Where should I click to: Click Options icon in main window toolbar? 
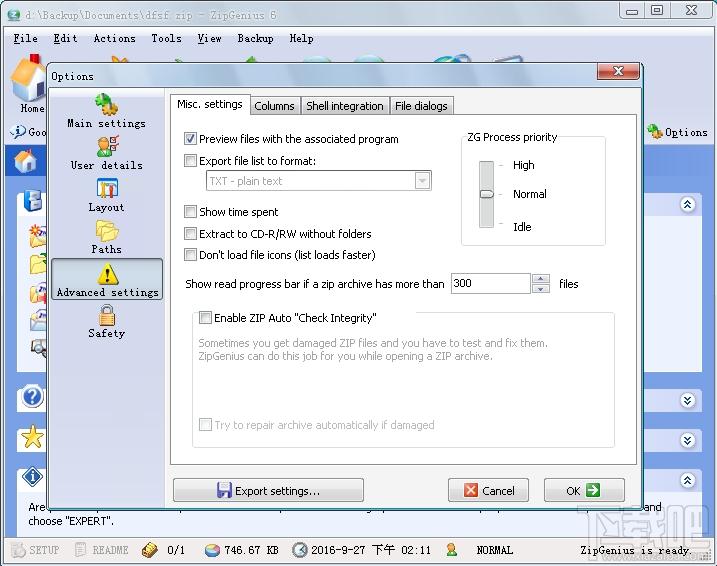point(678,132)
